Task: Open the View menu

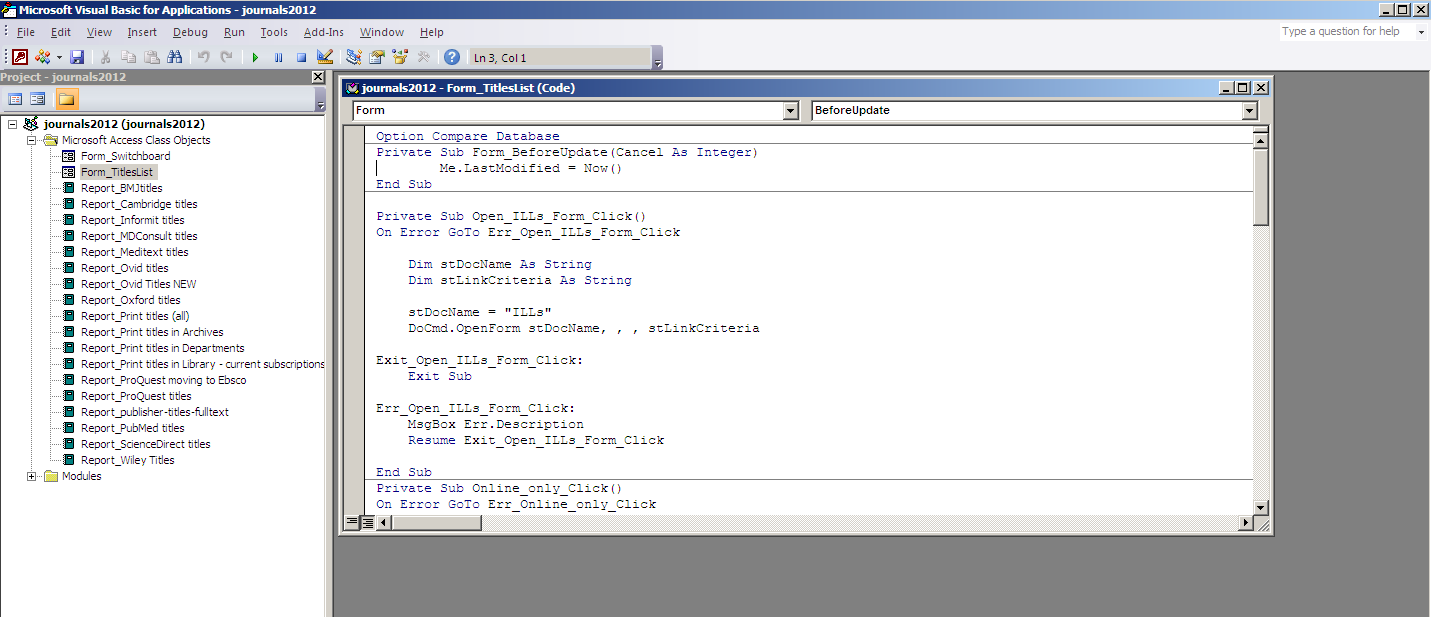Action: point(99,32)
